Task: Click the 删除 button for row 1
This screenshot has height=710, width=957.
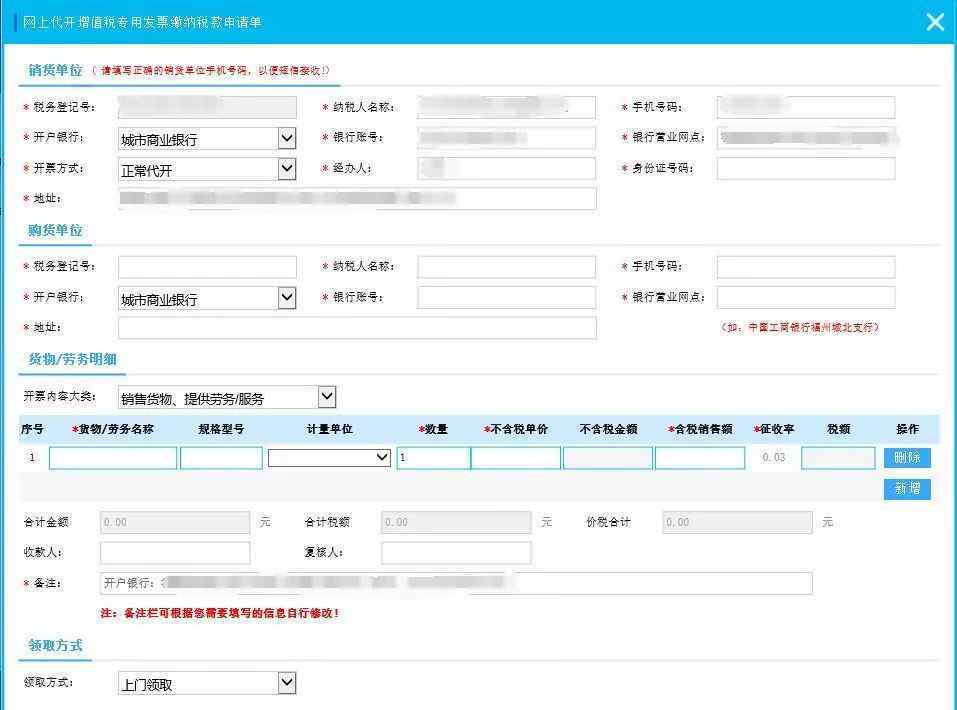Action: click(x=907, y=457)
